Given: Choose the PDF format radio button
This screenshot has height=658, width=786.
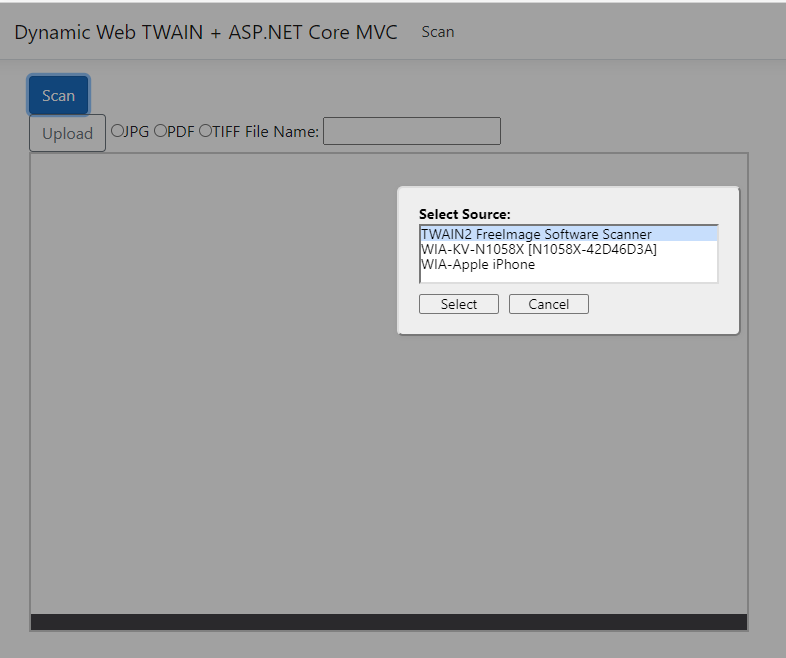Looking at the screenshot, I should click(160, 131).
